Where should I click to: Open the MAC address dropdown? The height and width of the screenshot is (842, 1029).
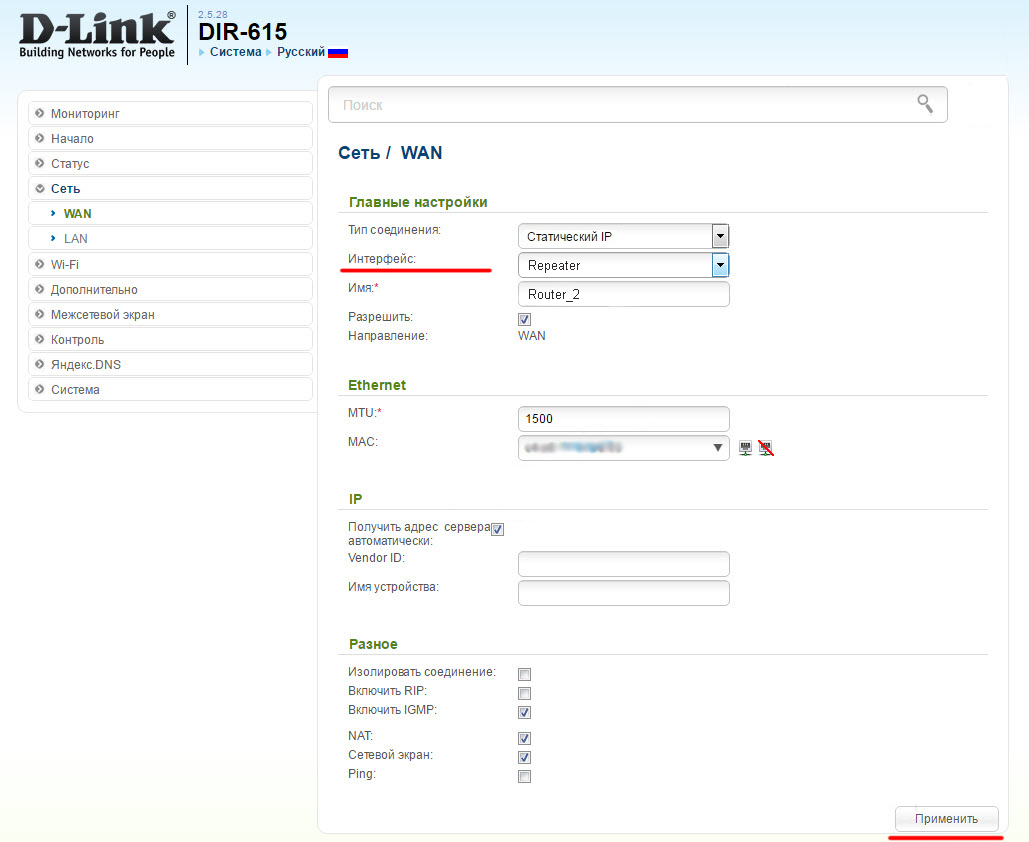tap(623, 448)
